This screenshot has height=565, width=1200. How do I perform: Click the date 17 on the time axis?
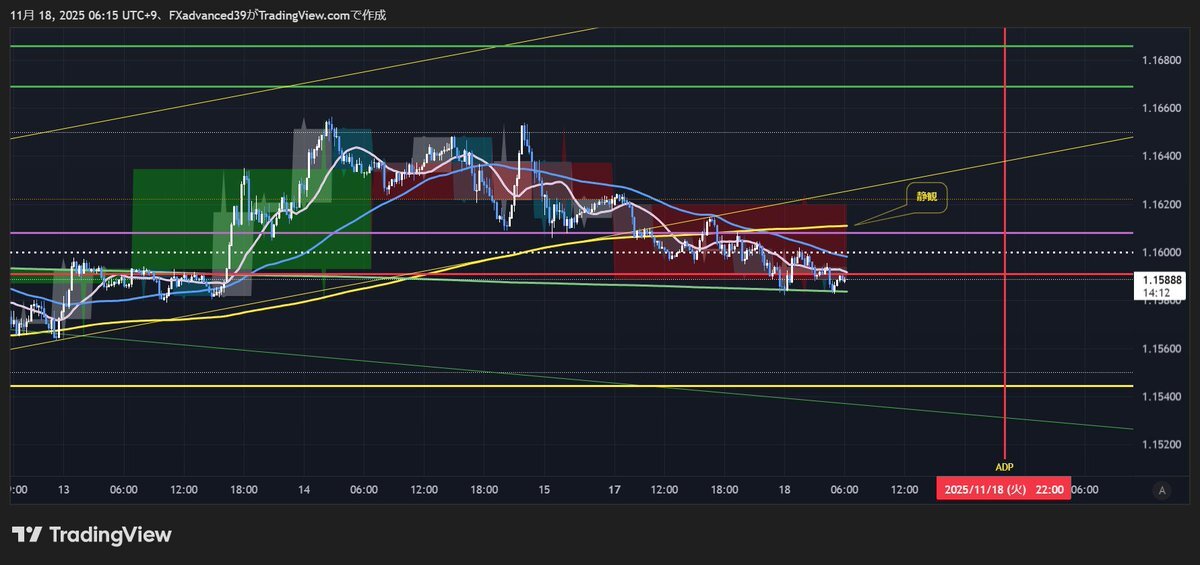click(x=614, y=490)
